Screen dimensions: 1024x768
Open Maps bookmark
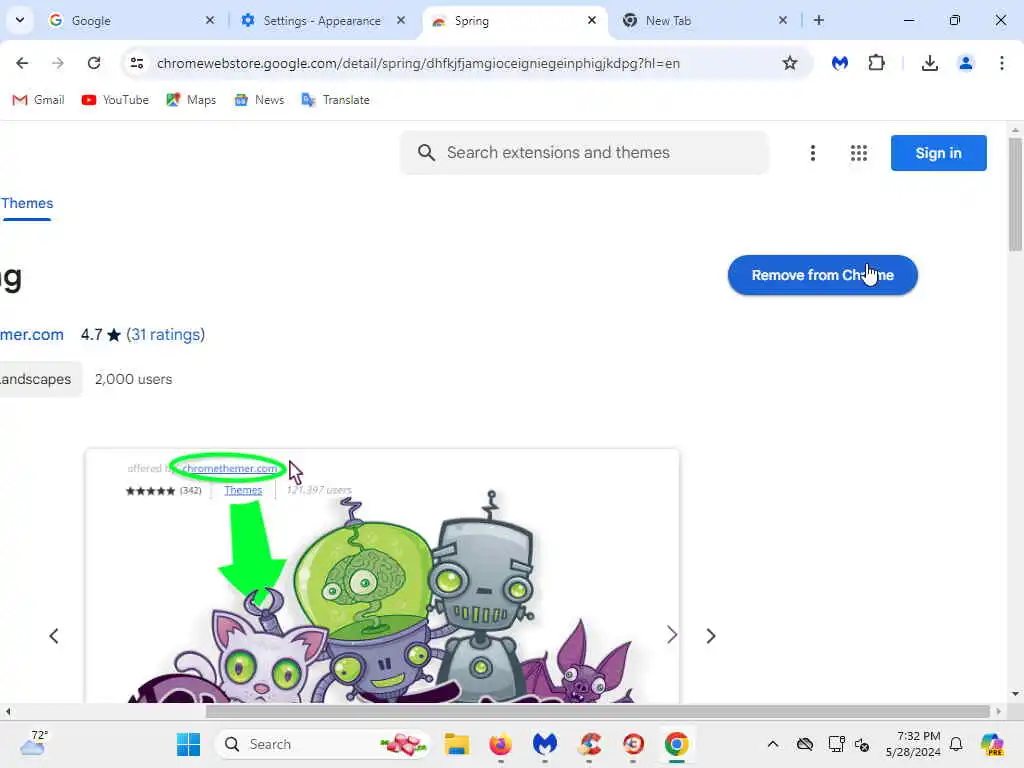(191, 100)
